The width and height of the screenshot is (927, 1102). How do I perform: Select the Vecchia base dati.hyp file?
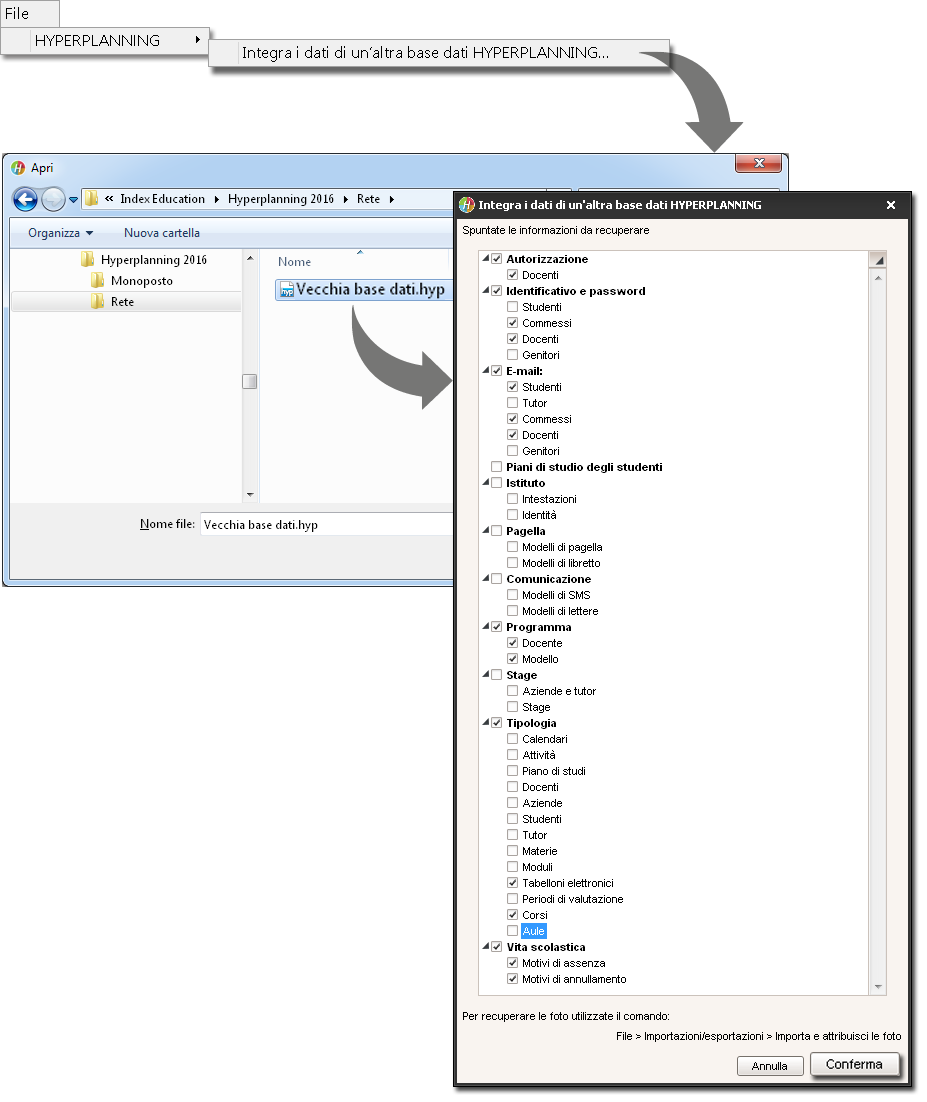point(363,290)
